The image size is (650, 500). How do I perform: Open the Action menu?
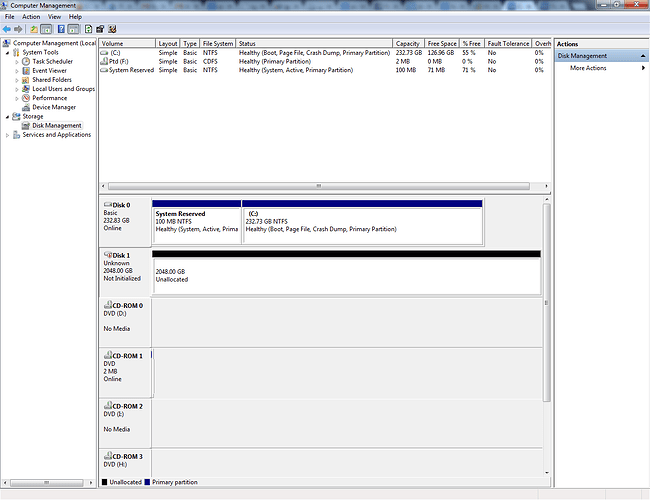[31, 17]
